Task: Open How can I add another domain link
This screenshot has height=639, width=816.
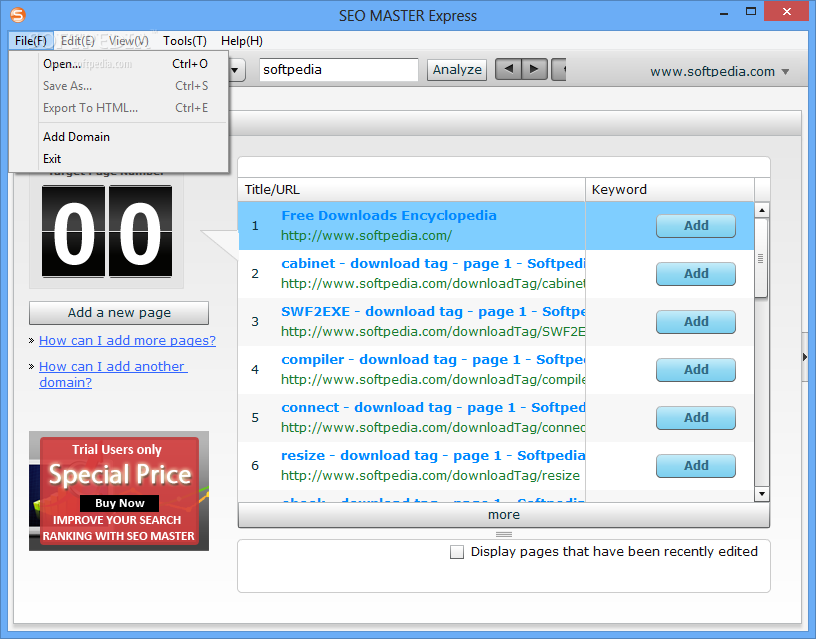Action: tap(113, 374)
